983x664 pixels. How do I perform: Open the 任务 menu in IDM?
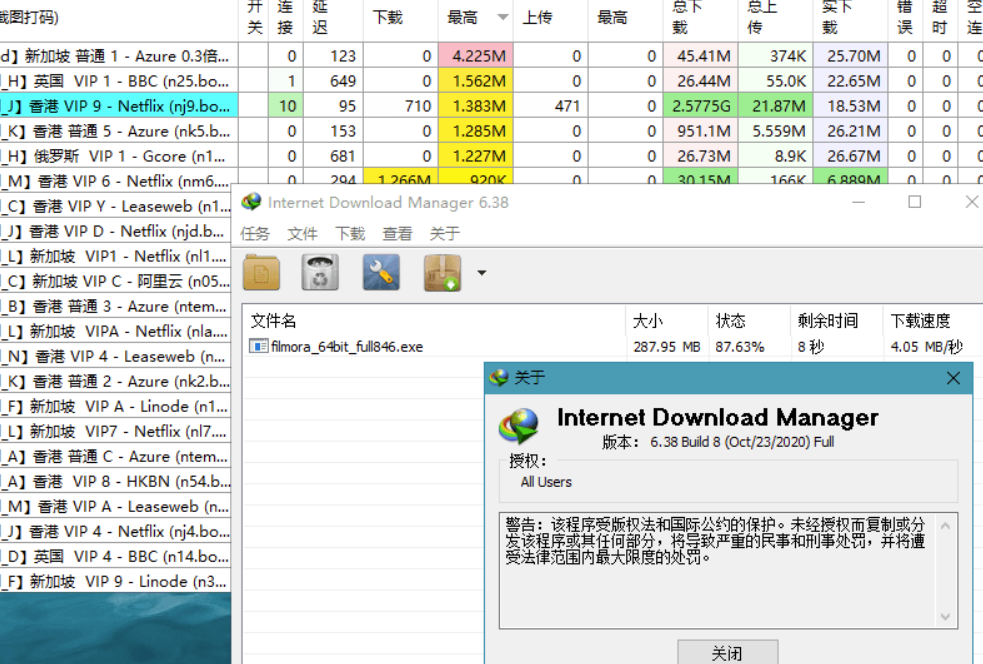point(255,234)
